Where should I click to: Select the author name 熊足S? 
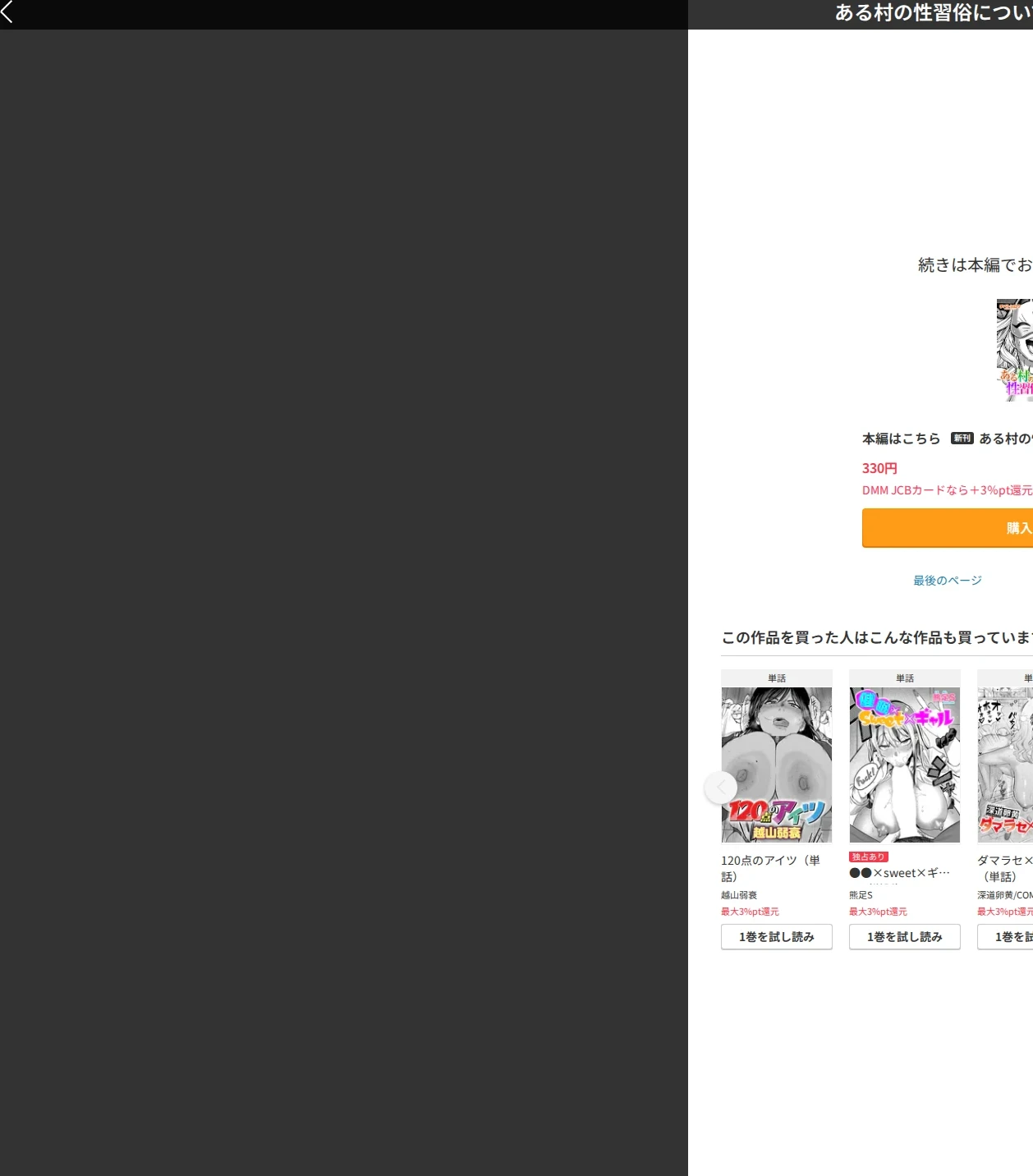click(x=861, y=895)
